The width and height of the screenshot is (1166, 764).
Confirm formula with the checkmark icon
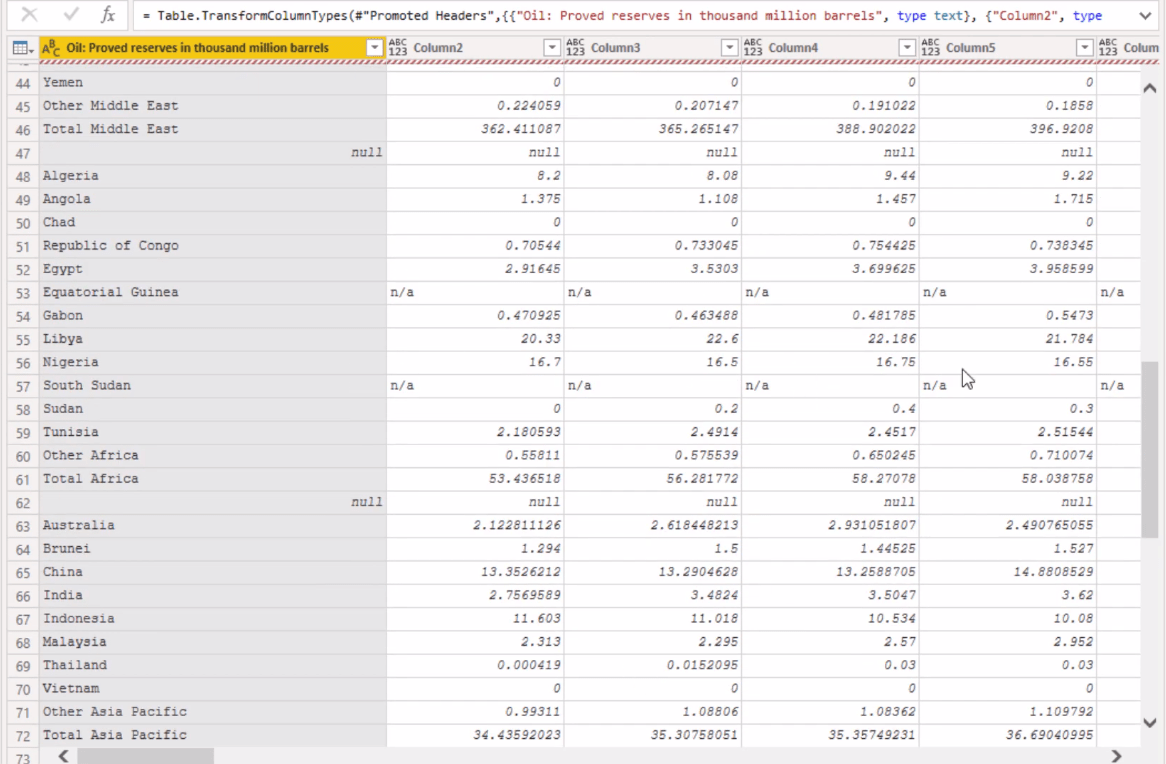point(70,14)
